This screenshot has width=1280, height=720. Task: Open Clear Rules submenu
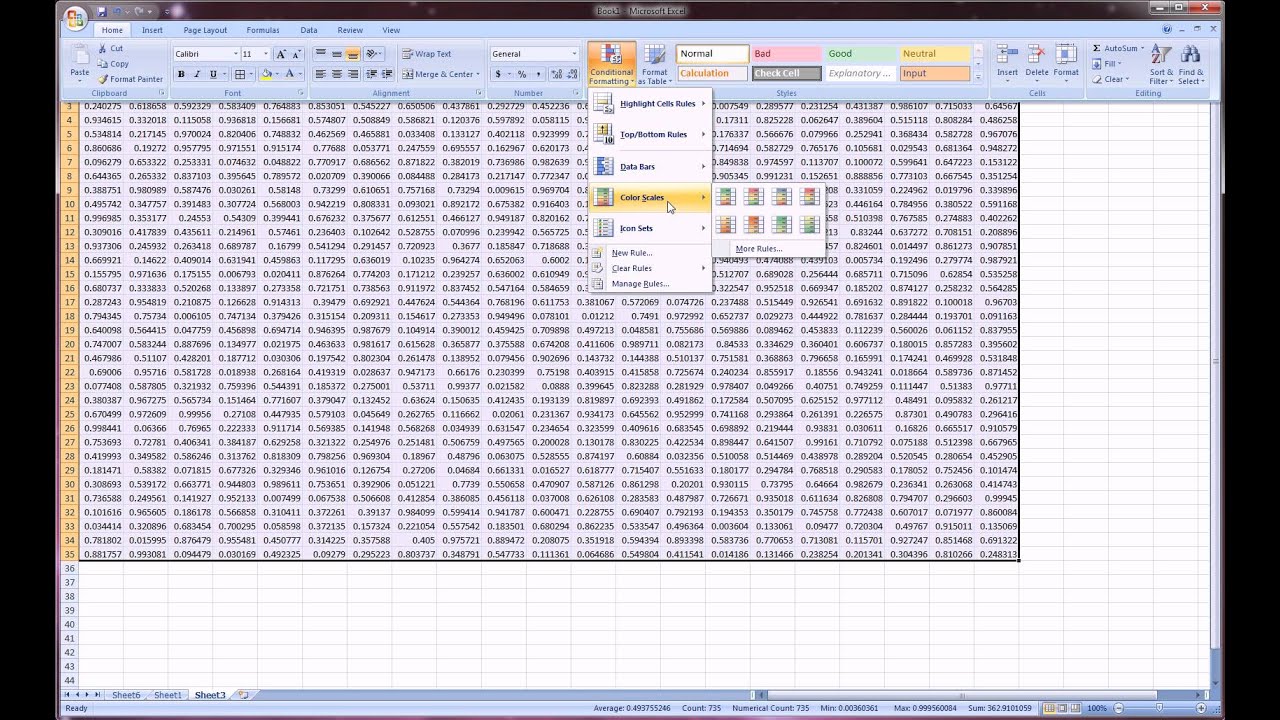[650, 268]
